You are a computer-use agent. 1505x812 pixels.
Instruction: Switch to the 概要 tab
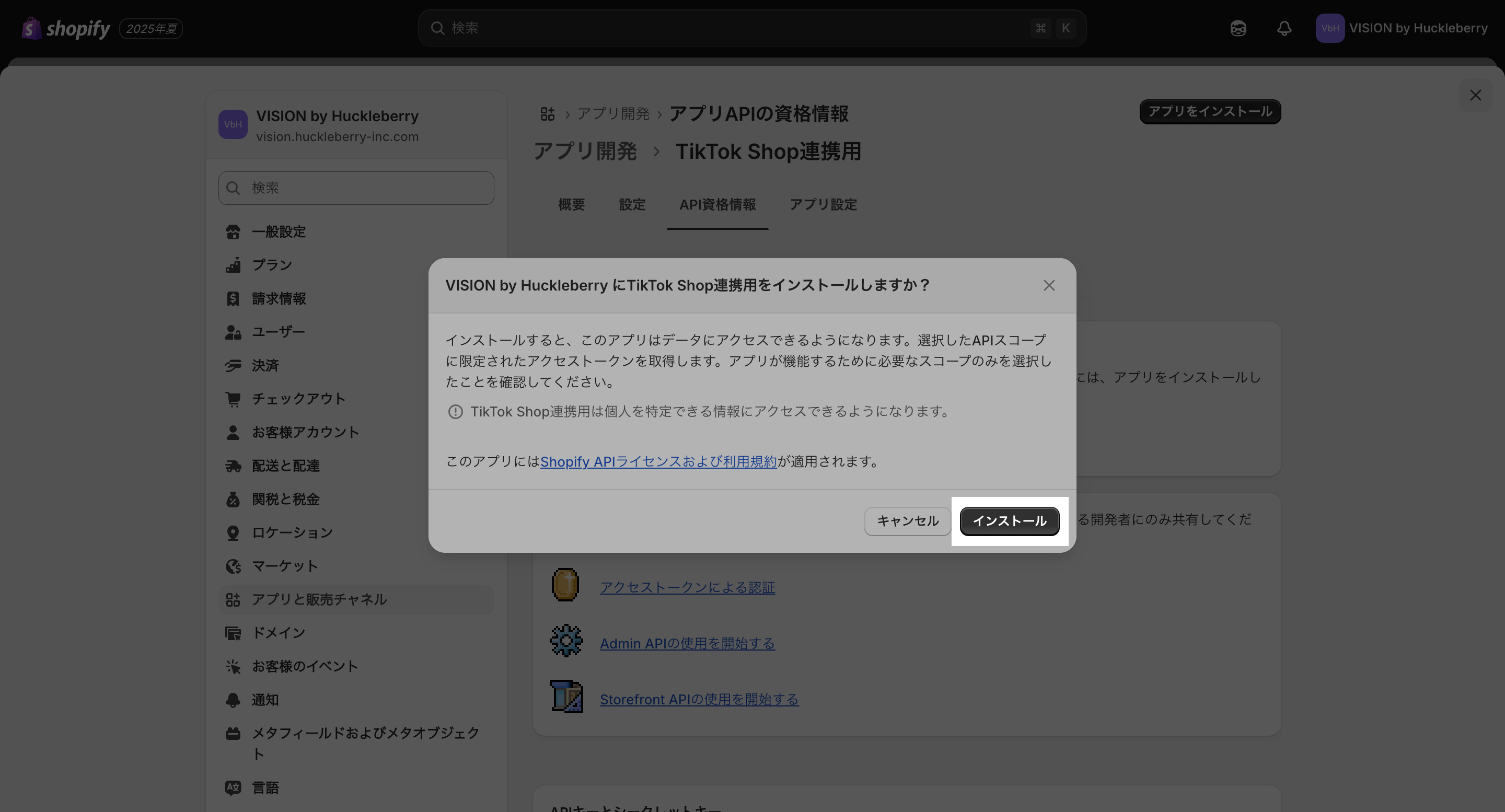pos(571,204)
